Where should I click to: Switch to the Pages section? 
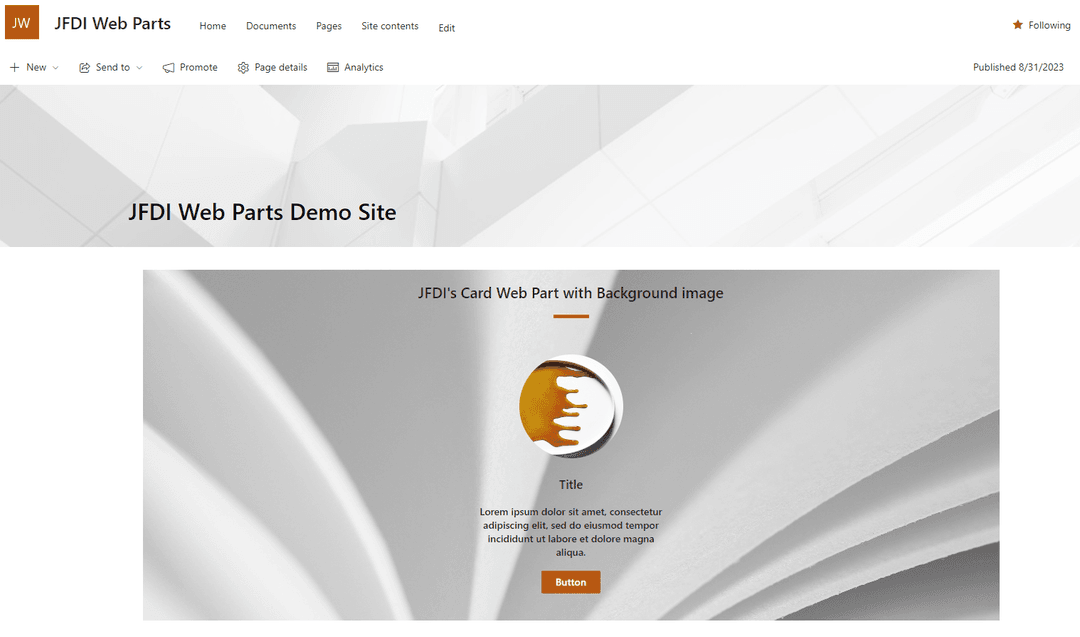pyautogui.click(x=328, y=26)
